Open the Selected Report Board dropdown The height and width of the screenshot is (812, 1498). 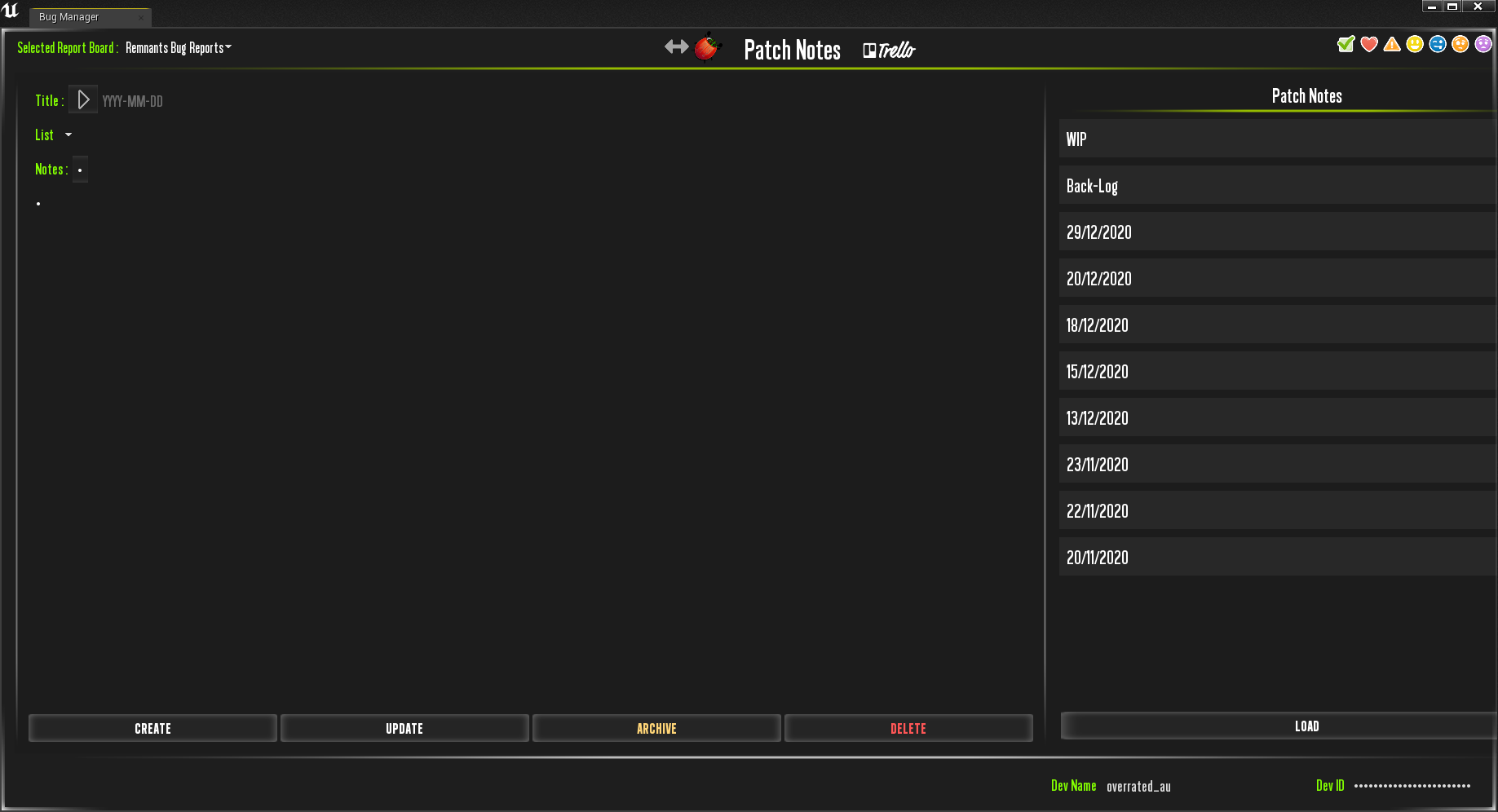click(x=179, y=48)
